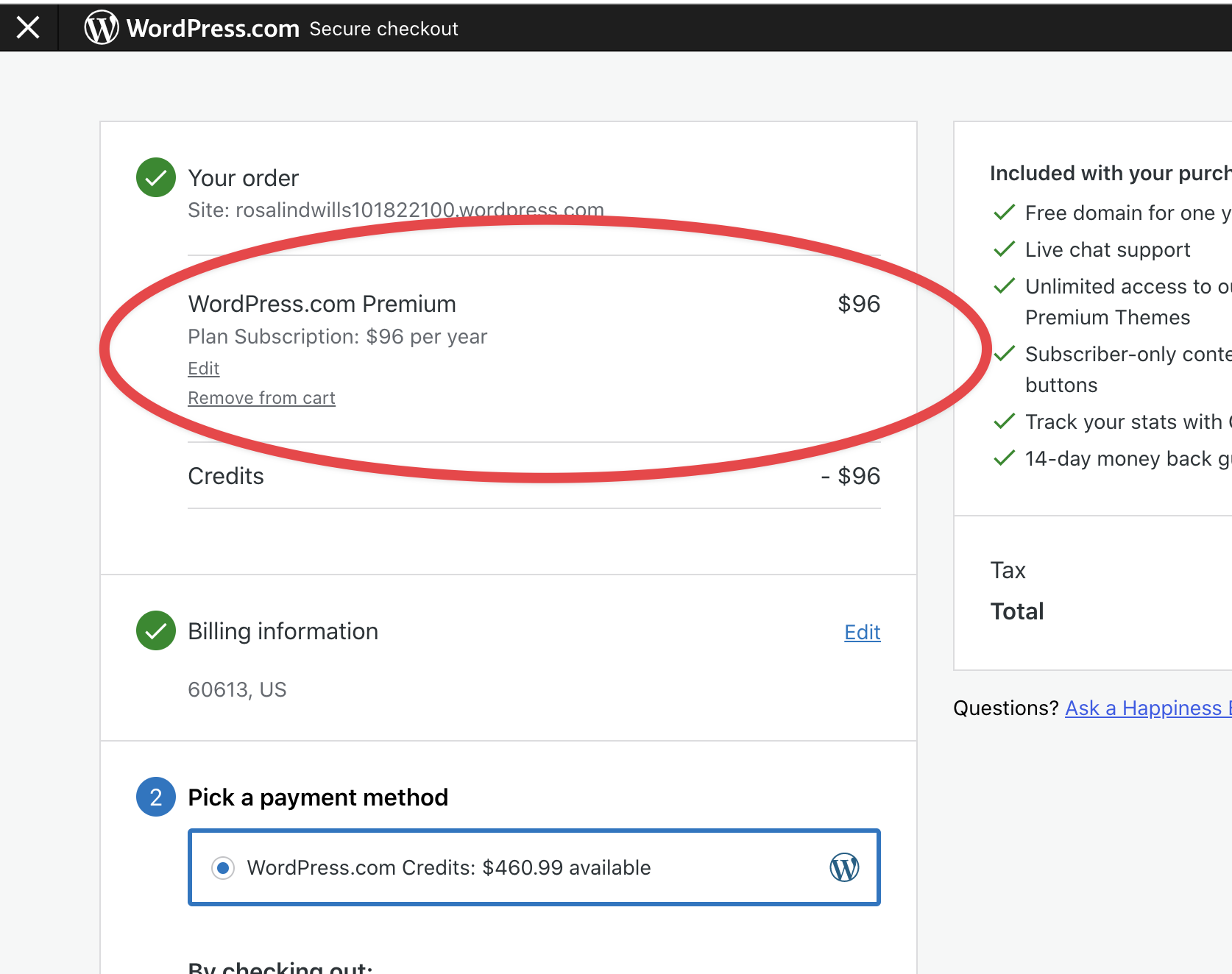The width and height of the screenshot is (1232, 974).
Task: Click the WordPress.com Premium plan title
Action: (x=322, y=303)
